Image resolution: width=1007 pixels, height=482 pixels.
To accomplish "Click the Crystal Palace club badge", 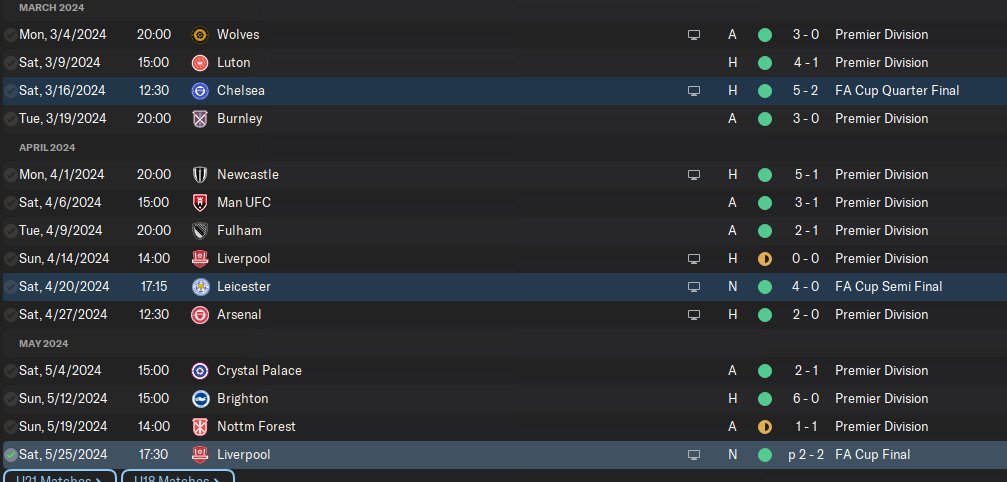I will click(x=199, y=371).
